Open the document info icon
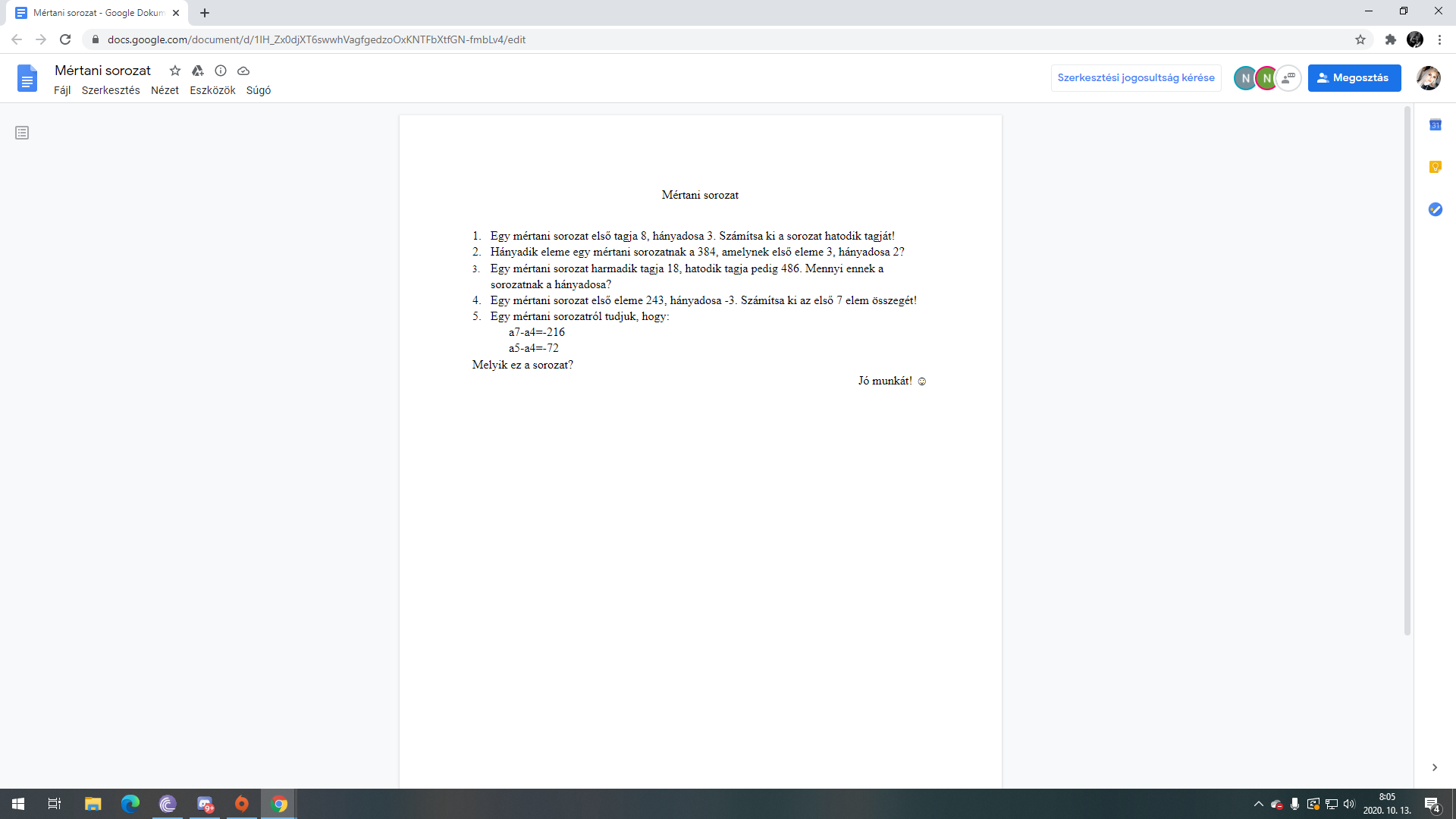Screen dimensions: 1456x819 tap(221, 71)
